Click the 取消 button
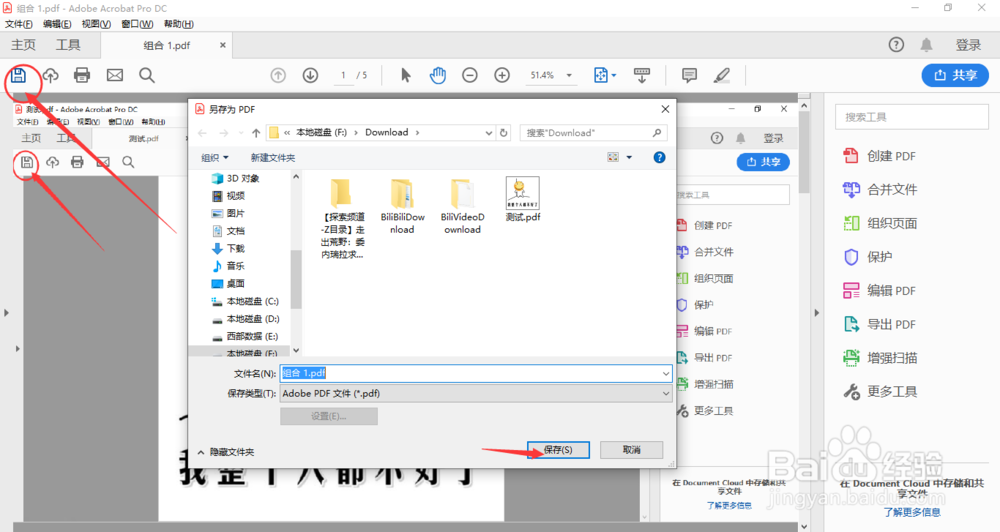Viewport: 1000px width, 532px height. [x=631, y=450]
